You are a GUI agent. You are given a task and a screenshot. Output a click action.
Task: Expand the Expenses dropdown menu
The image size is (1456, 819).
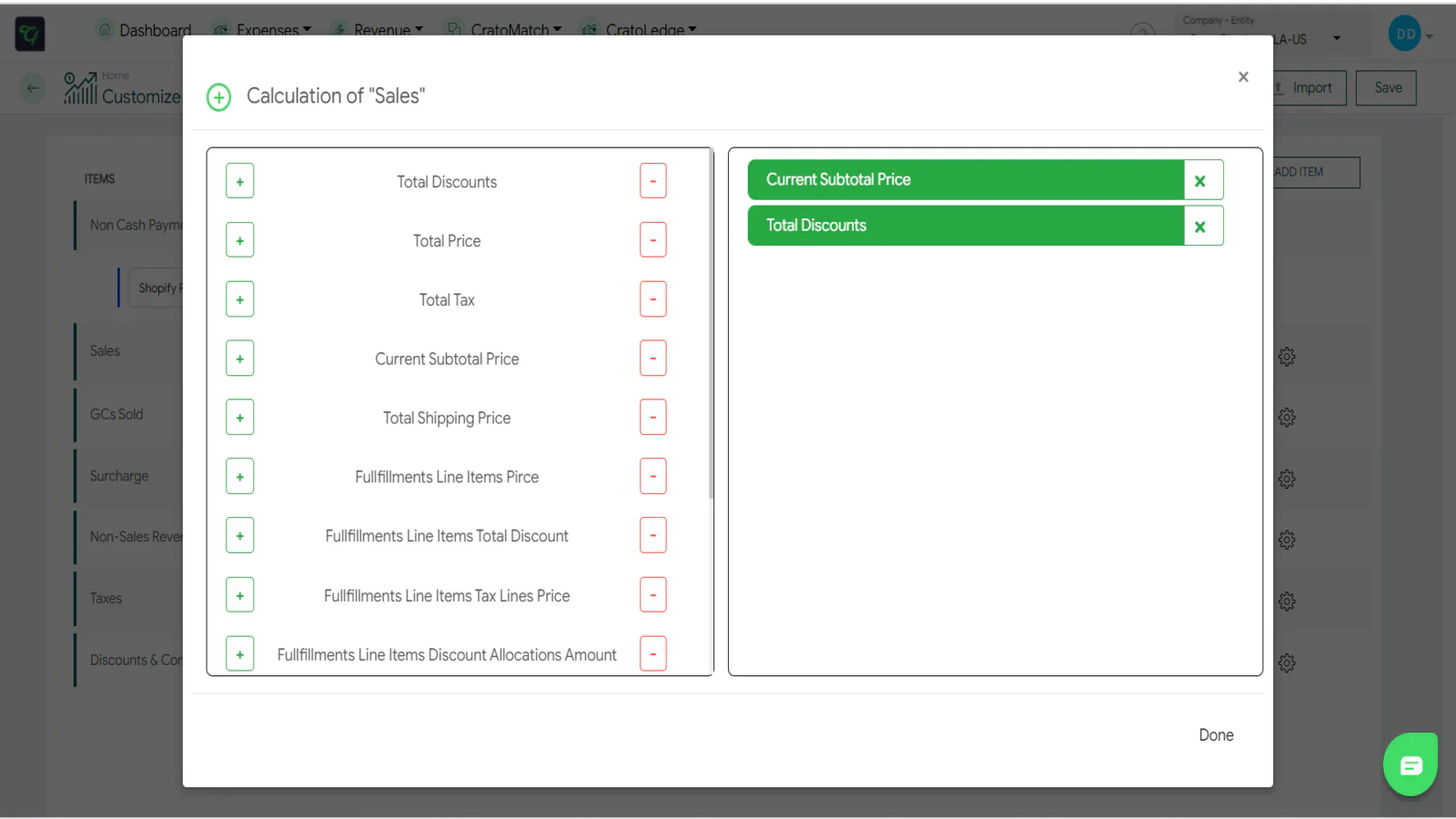pyautogui.click(x=267, y=29)
